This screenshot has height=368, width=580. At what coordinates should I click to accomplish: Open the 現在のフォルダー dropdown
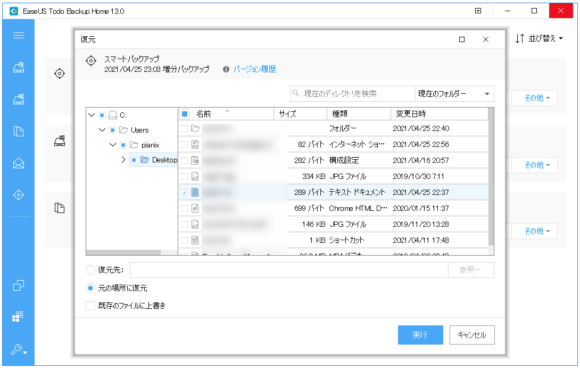[454, 94]
